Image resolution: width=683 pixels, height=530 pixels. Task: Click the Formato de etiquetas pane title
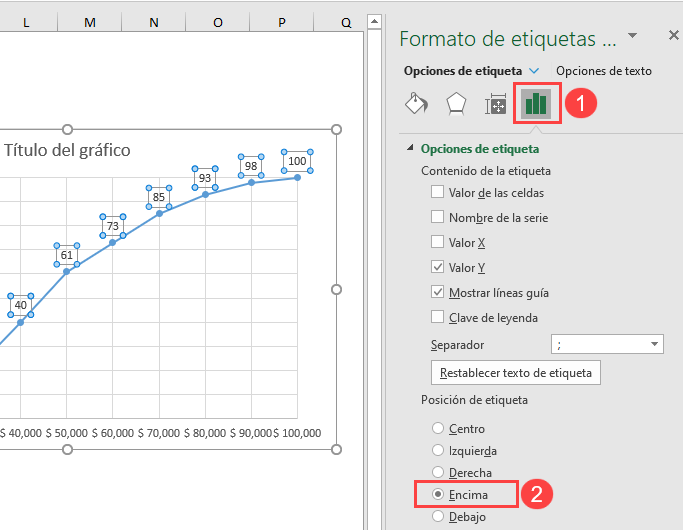point(508,39)
